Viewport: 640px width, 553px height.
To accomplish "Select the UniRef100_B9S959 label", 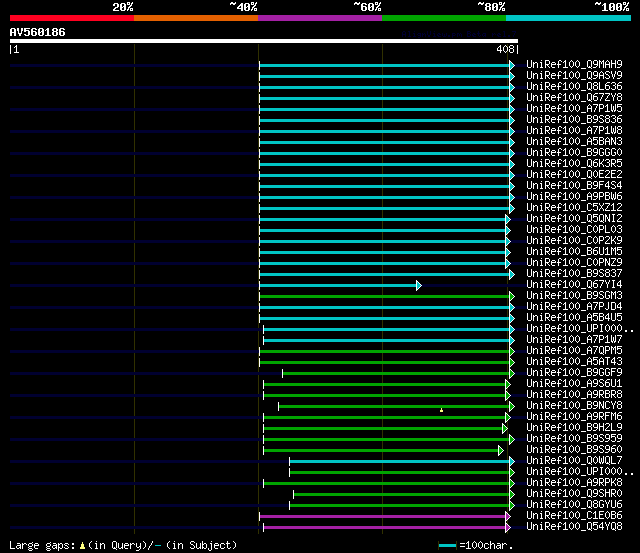I will [574, 439].
